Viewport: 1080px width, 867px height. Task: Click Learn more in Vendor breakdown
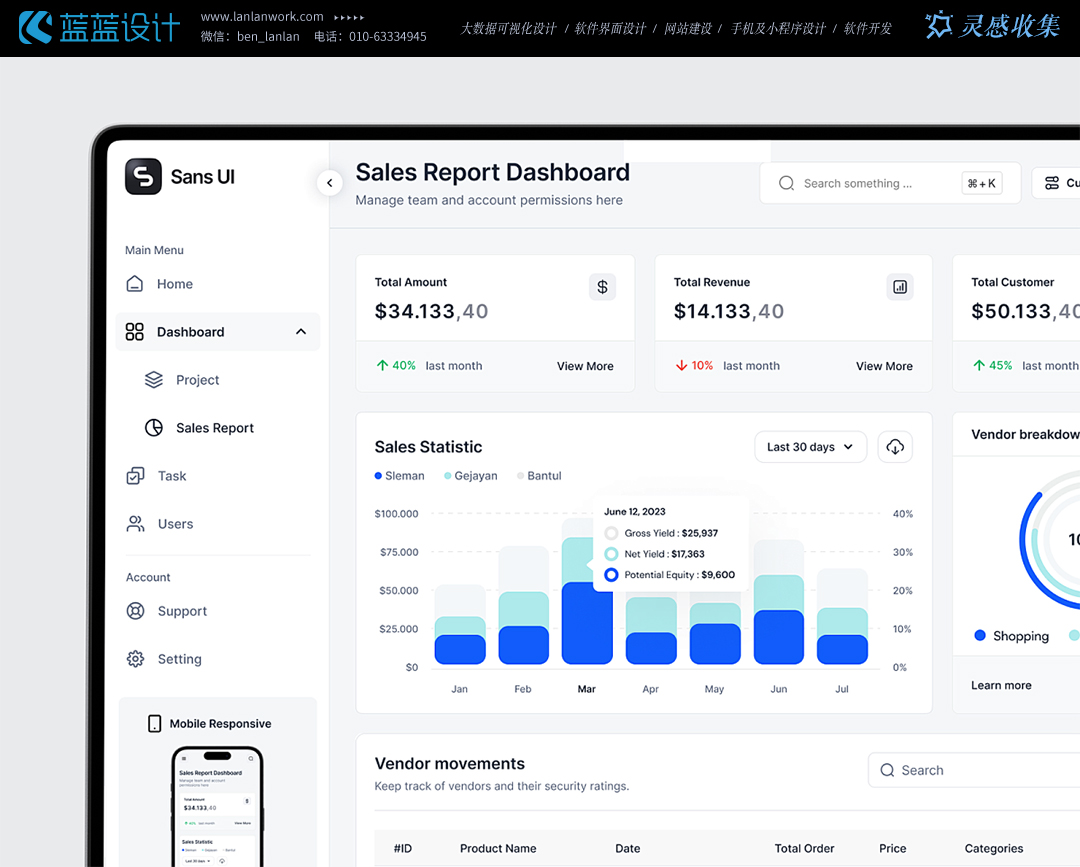pyautogui.click(x=1001, y=685)
